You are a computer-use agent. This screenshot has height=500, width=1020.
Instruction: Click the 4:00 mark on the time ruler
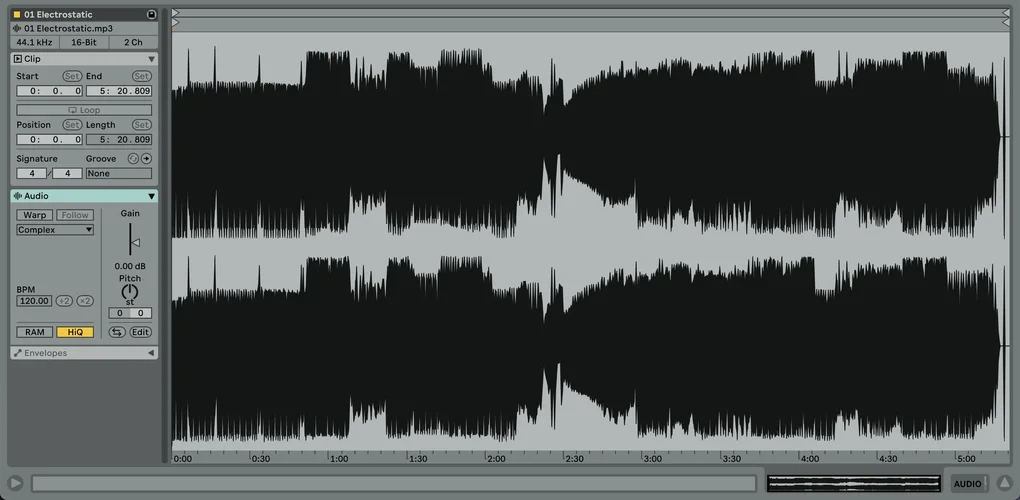tap(809, 459)
